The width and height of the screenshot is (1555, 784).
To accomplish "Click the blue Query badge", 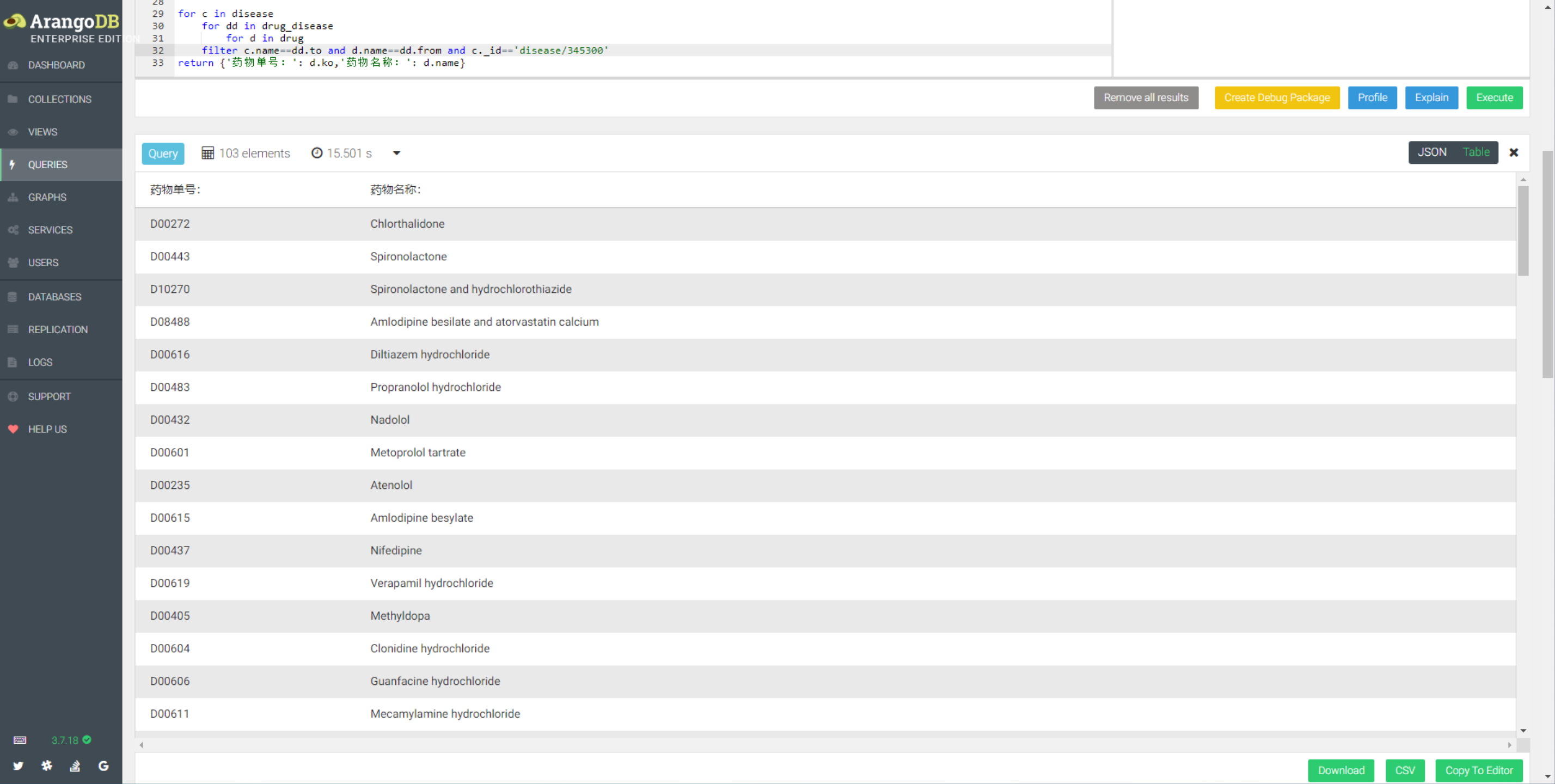I will pos(162,154).
